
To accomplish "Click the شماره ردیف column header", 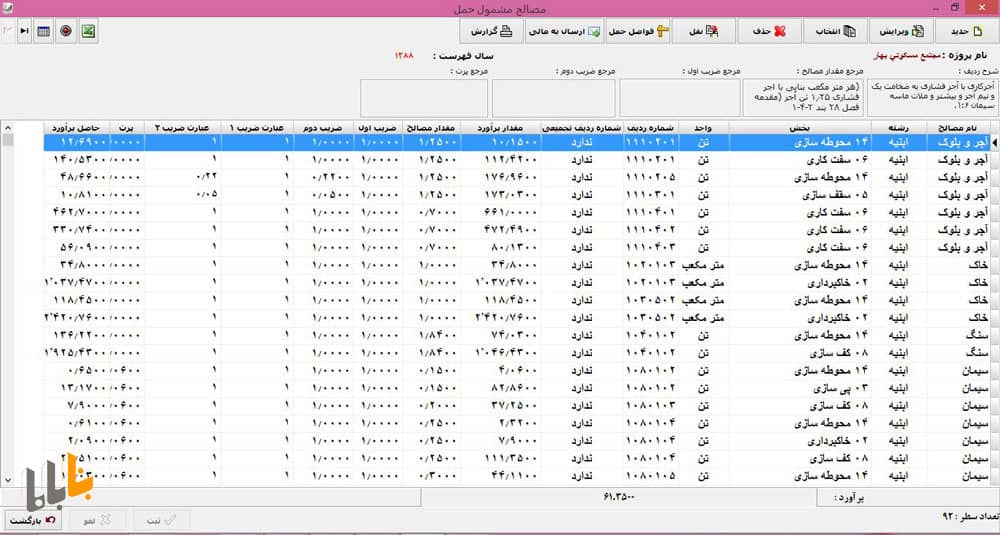I will pos(651,128).
